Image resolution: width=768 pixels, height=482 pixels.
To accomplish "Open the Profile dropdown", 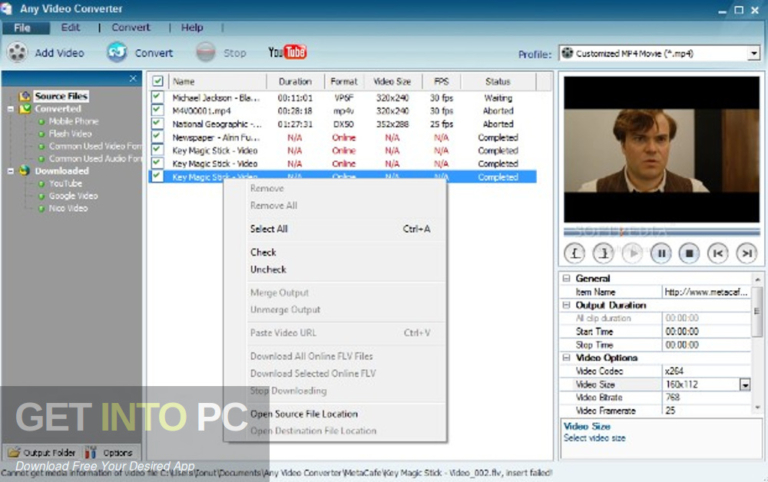I will pos(753,53).
